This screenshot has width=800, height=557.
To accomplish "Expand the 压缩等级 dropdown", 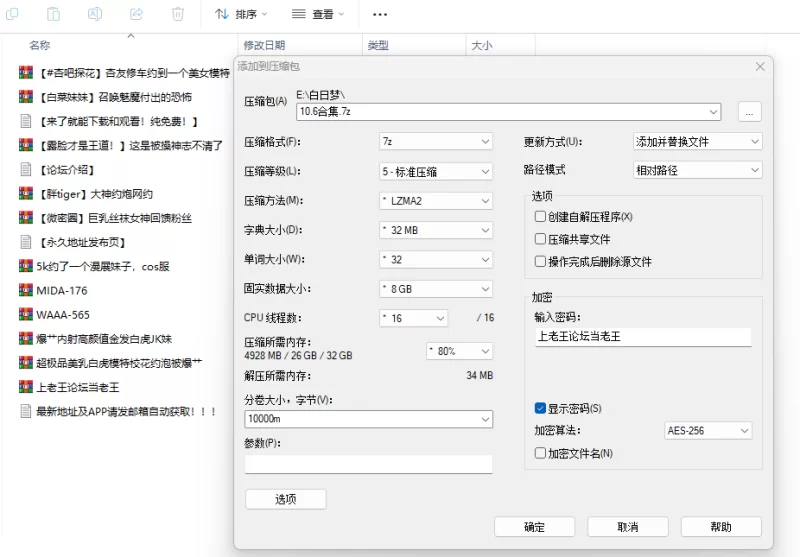I will [436, 171].
